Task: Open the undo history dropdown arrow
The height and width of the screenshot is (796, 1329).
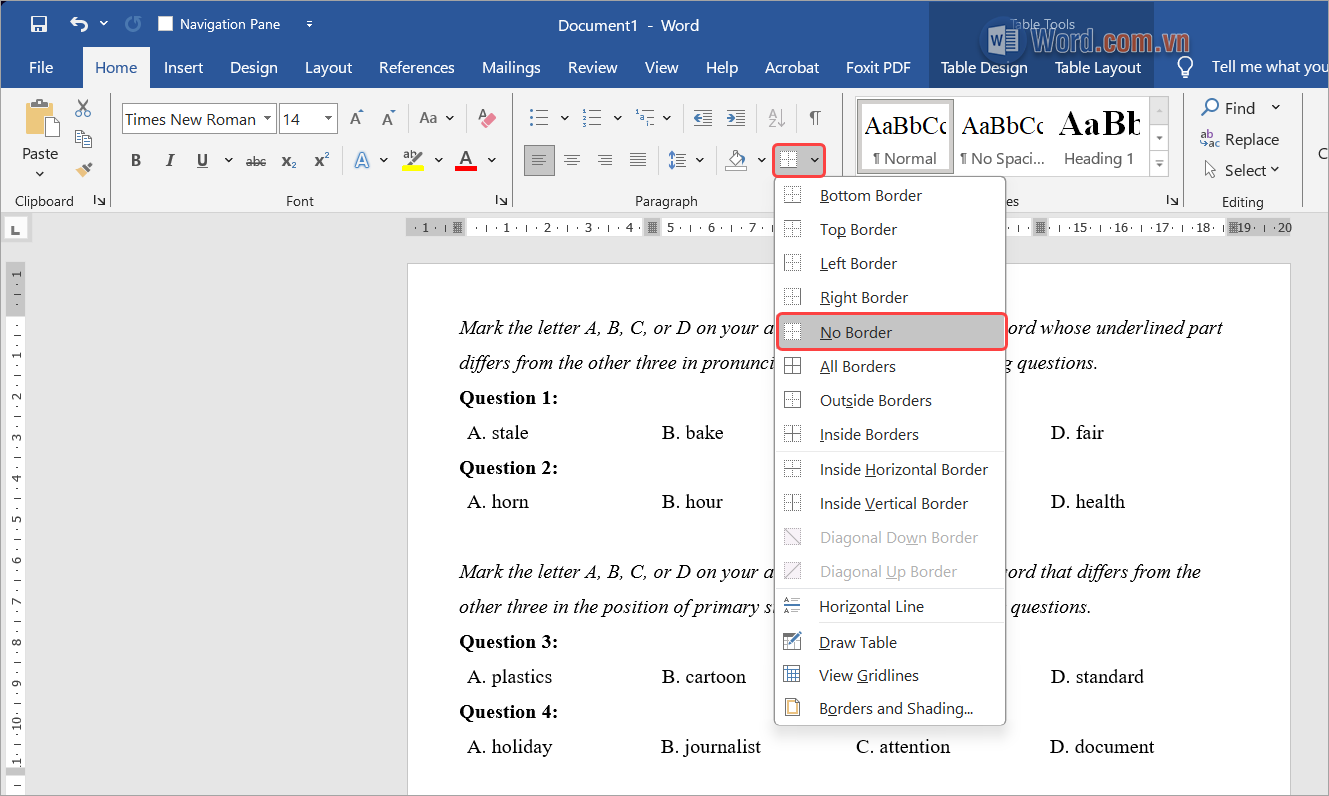Action: 104,24
